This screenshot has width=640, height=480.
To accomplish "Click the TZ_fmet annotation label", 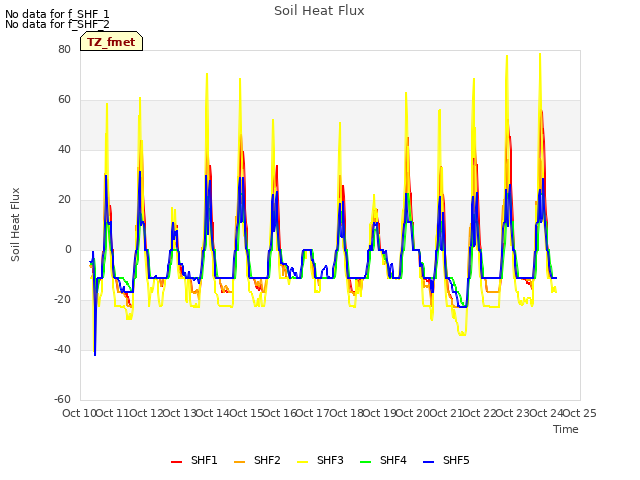I will click(111, 42).
